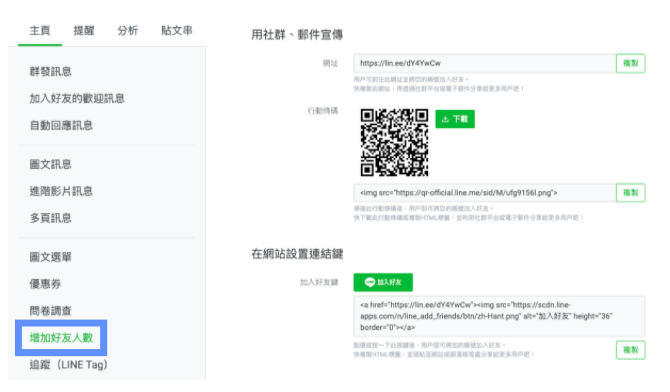670x392 pixels.
Task: Click the https://lin.ee/dY4YwCw URL field
Action: (x=485, y=63)
